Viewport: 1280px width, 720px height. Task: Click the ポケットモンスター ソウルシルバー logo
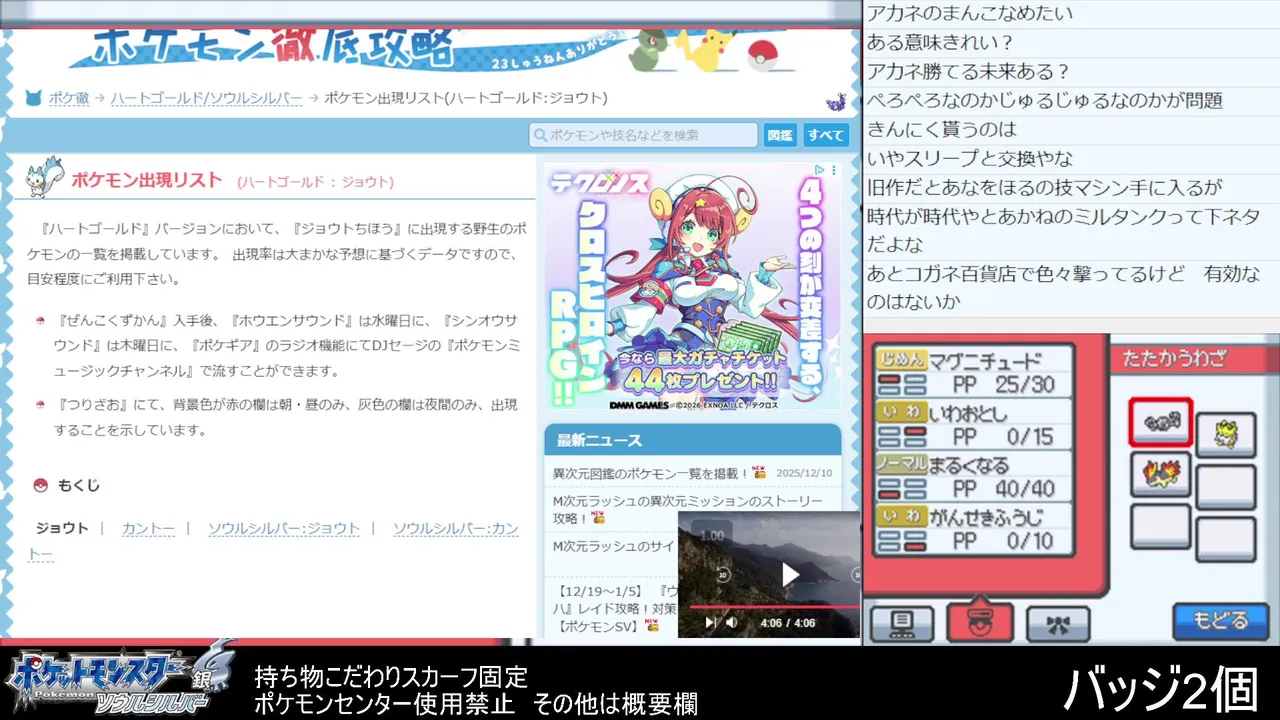[120, 680]
